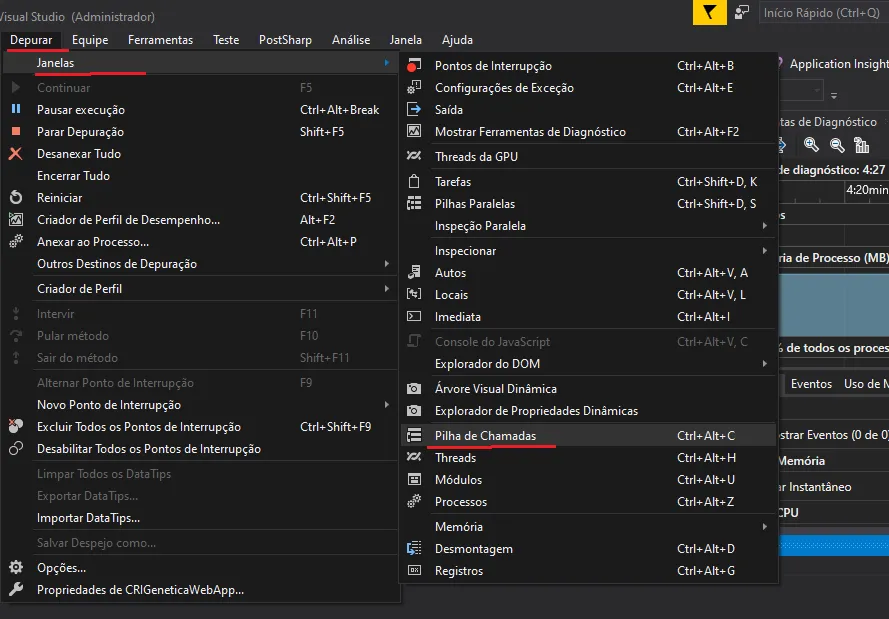This screenshot has width=889, height=619.
Task: Click the zoom in magnifier in diagnostics panel
Action: point(811,145)
